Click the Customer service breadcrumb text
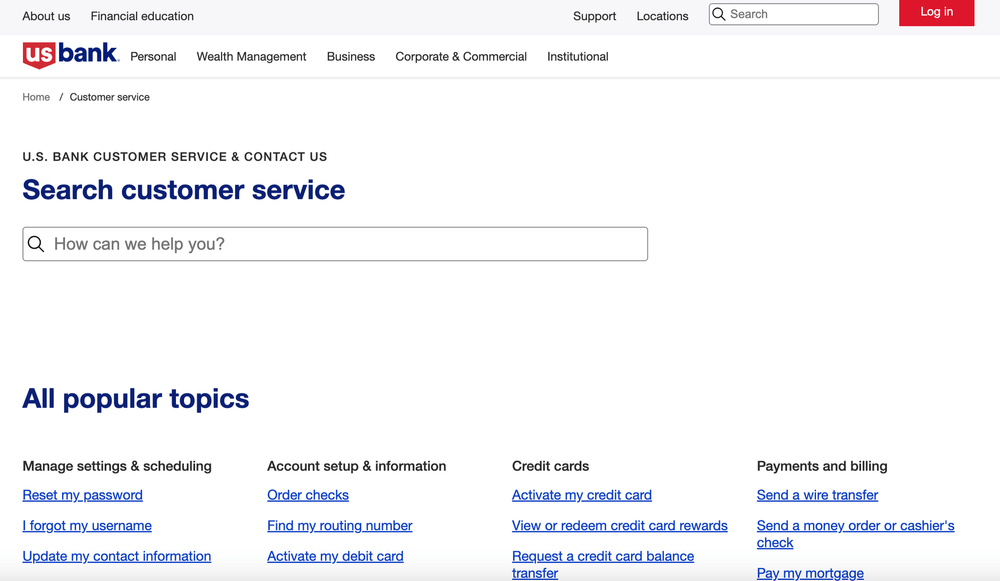This screenshot has height=581, width=1000. [110, 97]
